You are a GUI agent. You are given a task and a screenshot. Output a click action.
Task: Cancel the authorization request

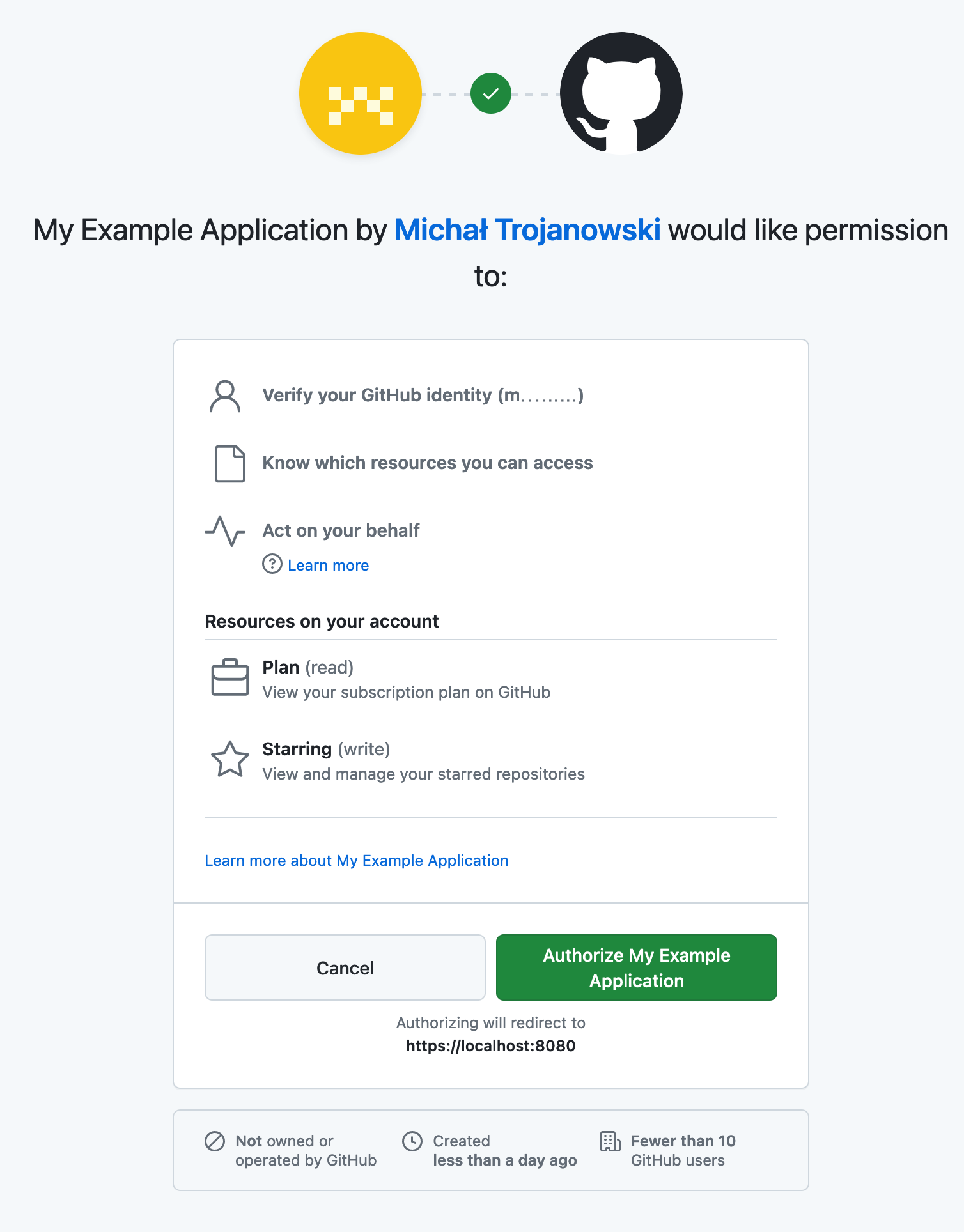click(345, 967)
